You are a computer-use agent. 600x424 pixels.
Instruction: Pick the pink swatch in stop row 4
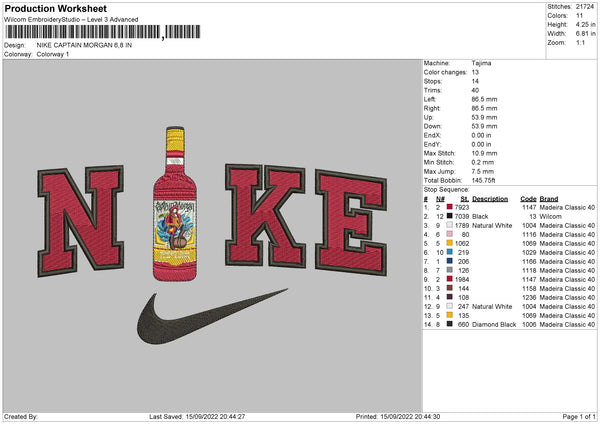pyautogui.click(x=450, y=234)
